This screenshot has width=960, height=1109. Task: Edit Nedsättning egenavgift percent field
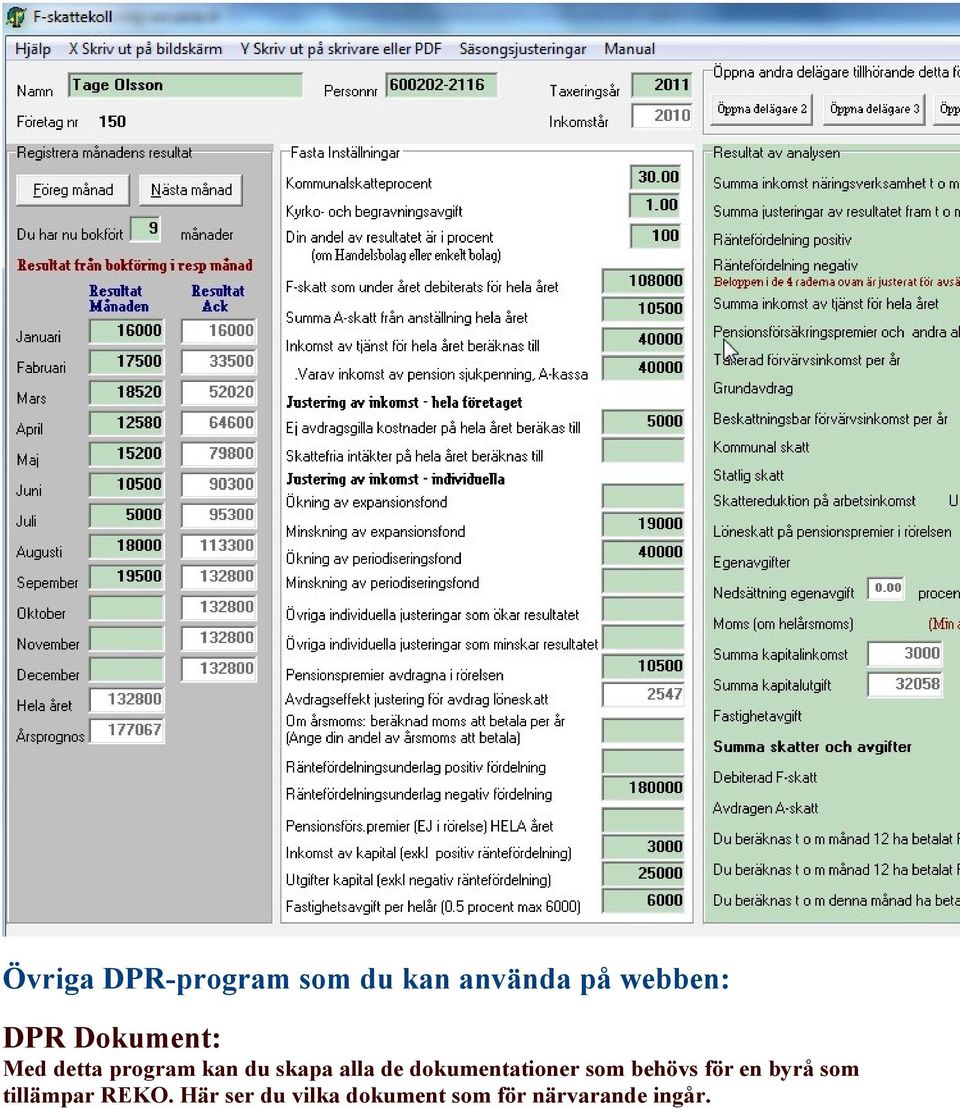pyautogui.click(x=886, y=588)
